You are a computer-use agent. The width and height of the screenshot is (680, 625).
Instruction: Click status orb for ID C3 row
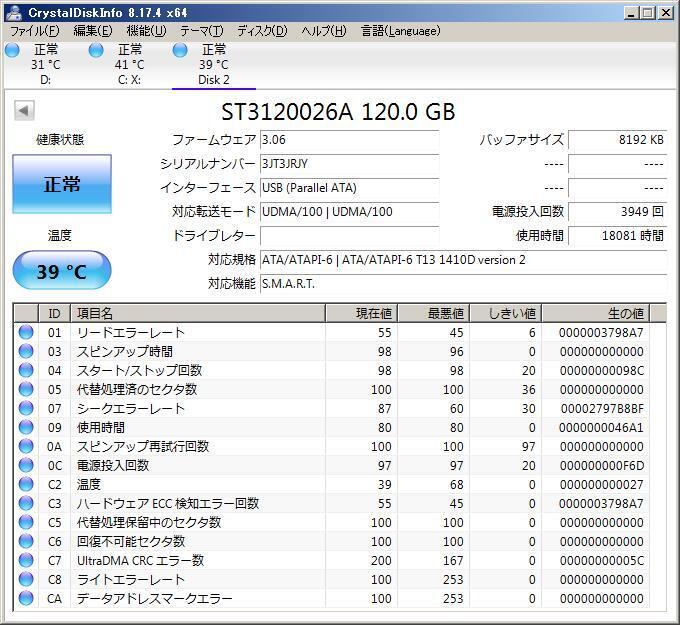(x=26, y=503)
